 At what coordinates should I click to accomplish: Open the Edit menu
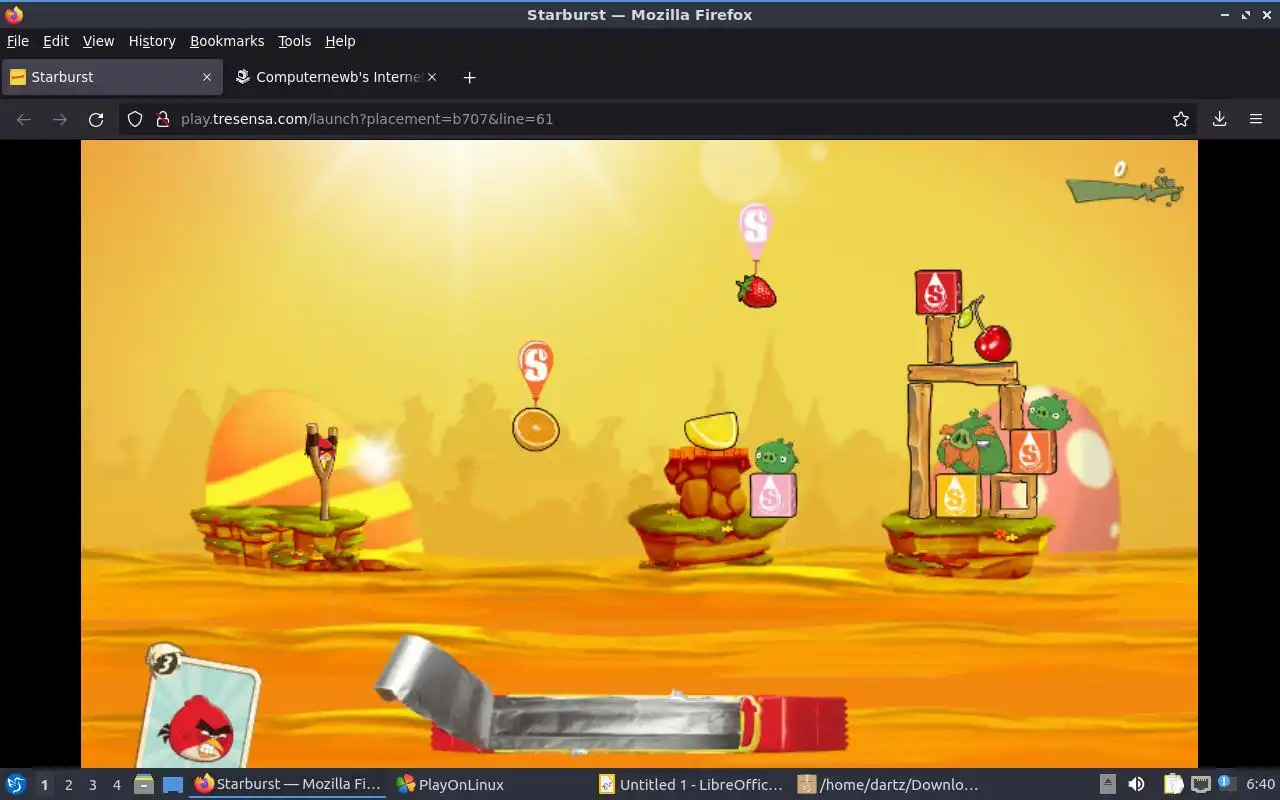coord(56,41)
